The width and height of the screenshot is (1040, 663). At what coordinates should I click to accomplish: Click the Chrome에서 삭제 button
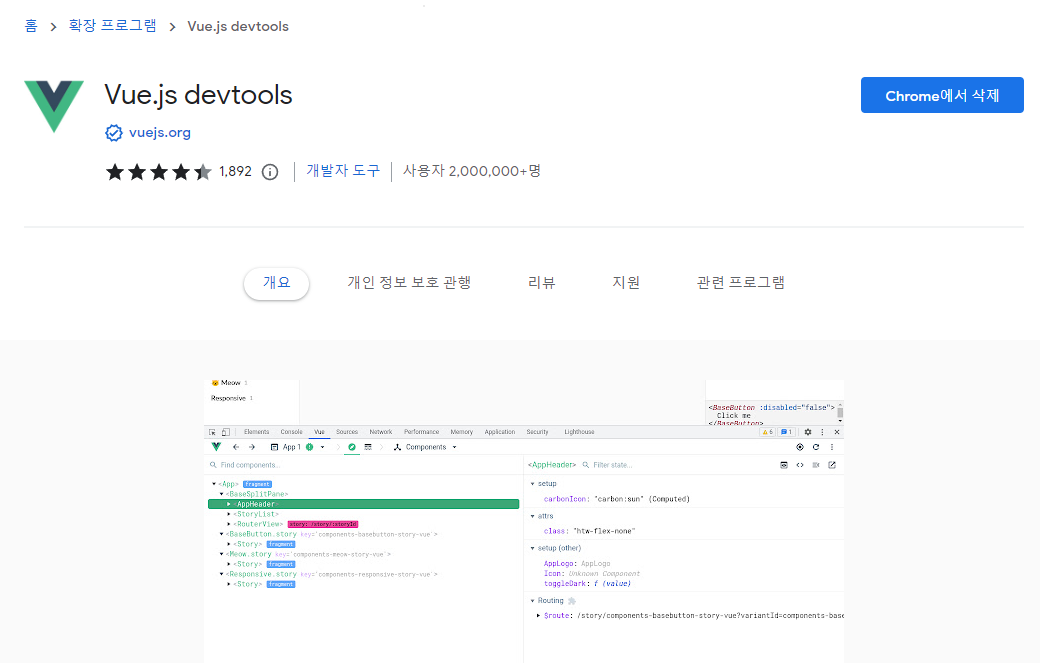(x=942, y=95)
